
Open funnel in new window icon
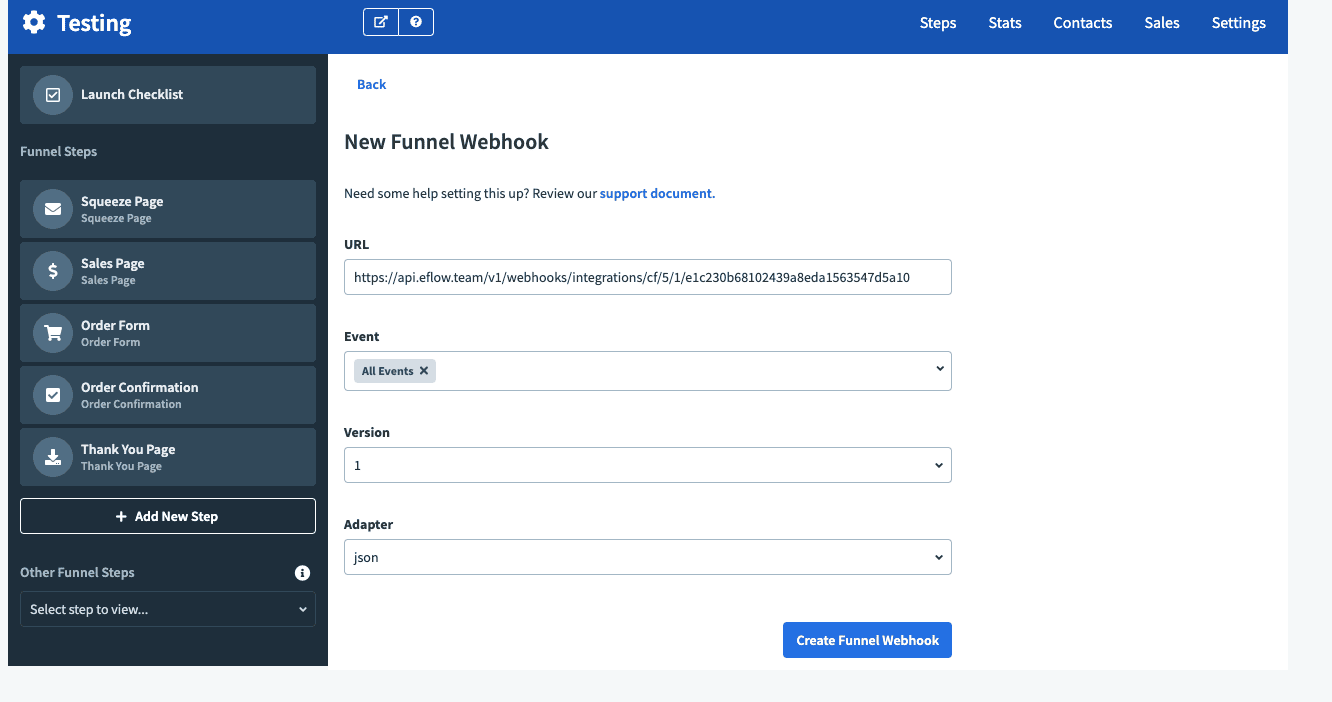click(381, 22)
